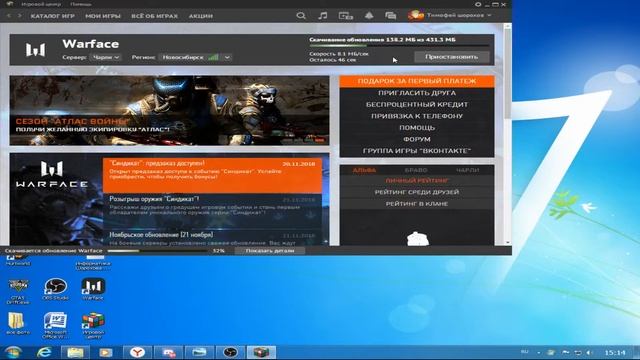640x360 pixels.
Task: Open ПРИВЯЗКА К ТЕЛЕФОНУ link
Action: click(417, 116)
